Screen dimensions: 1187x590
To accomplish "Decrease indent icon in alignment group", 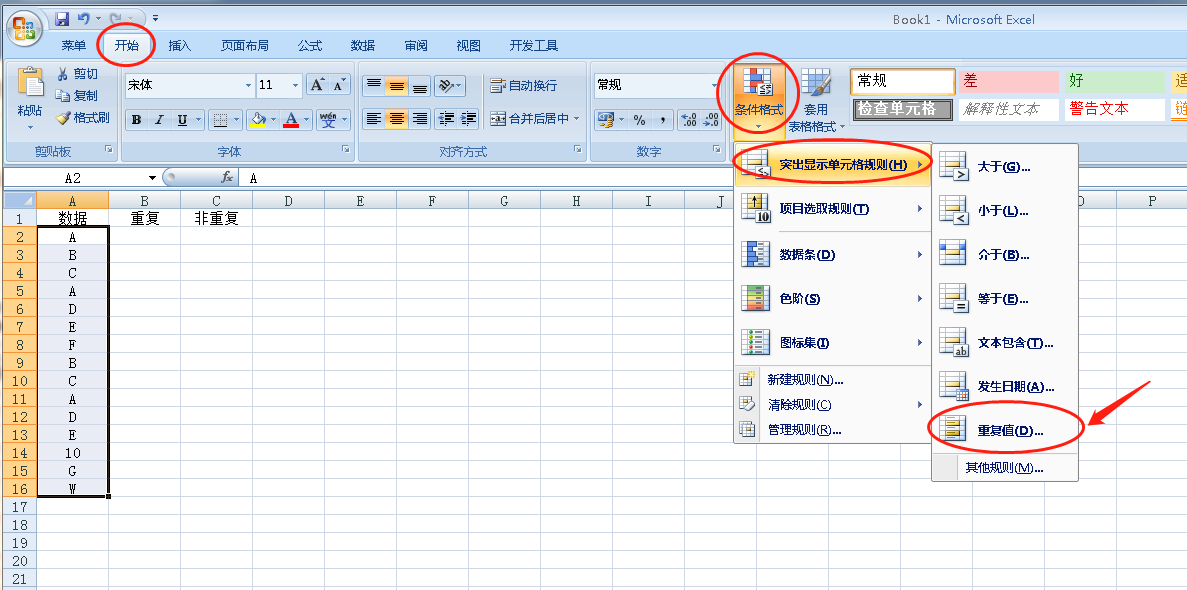I will 447,119.
